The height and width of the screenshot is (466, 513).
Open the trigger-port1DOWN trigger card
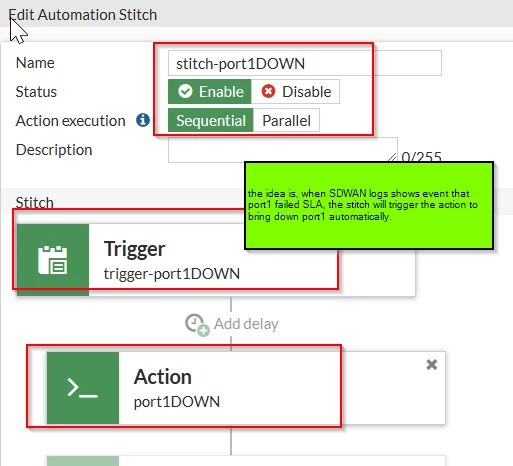[x=216, y=260]
